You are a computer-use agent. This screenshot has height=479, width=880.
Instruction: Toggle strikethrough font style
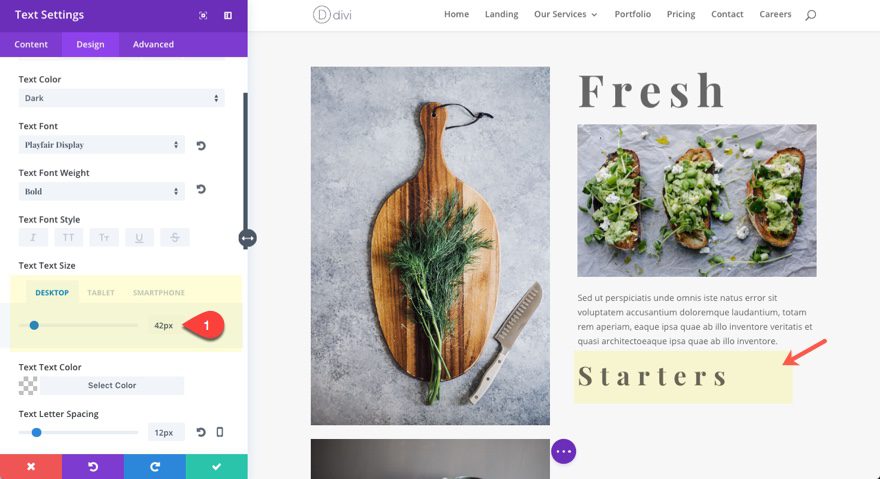[x=175, y=238]
